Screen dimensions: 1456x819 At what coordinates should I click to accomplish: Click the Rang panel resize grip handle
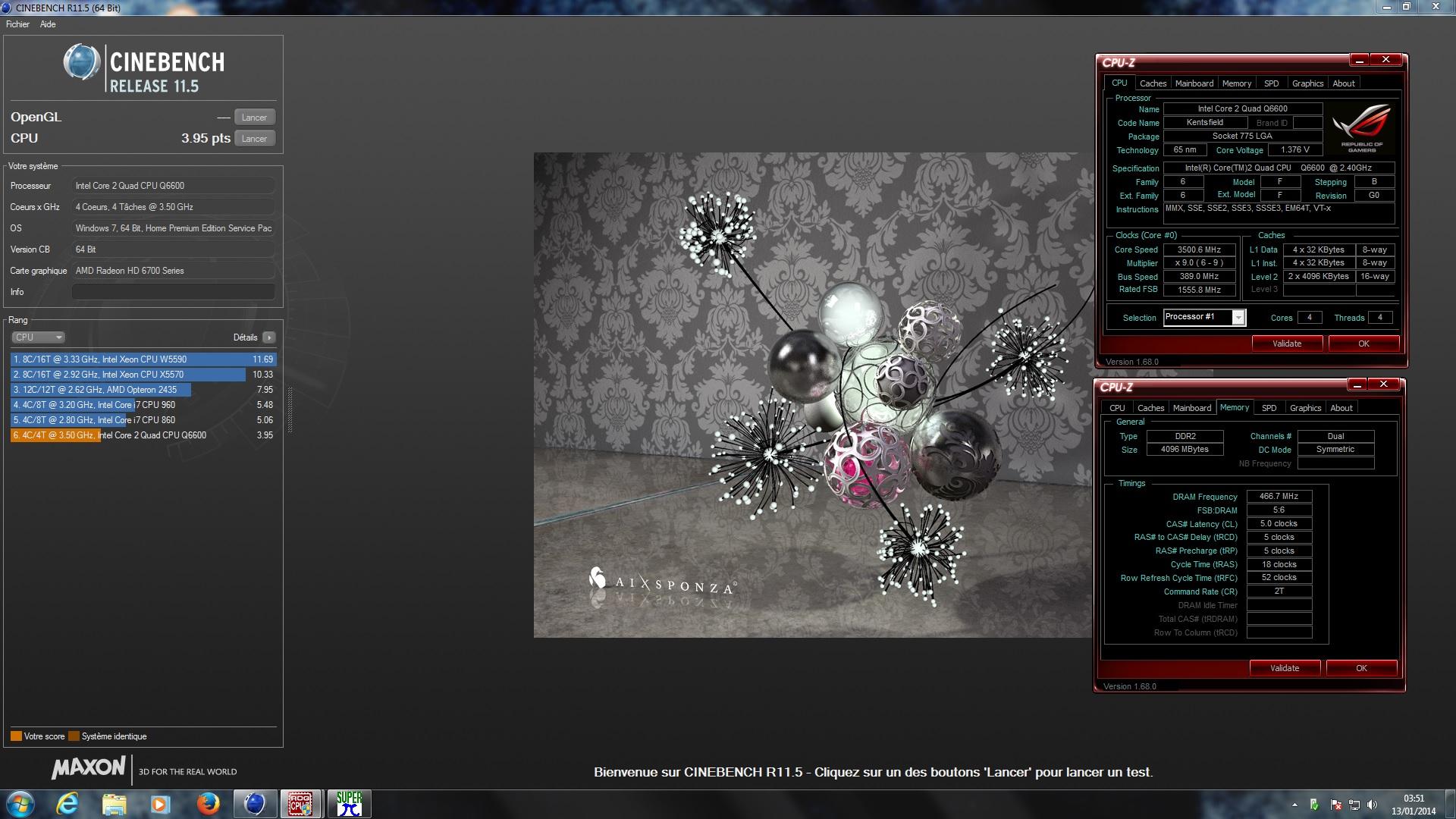tap(289, 409)
